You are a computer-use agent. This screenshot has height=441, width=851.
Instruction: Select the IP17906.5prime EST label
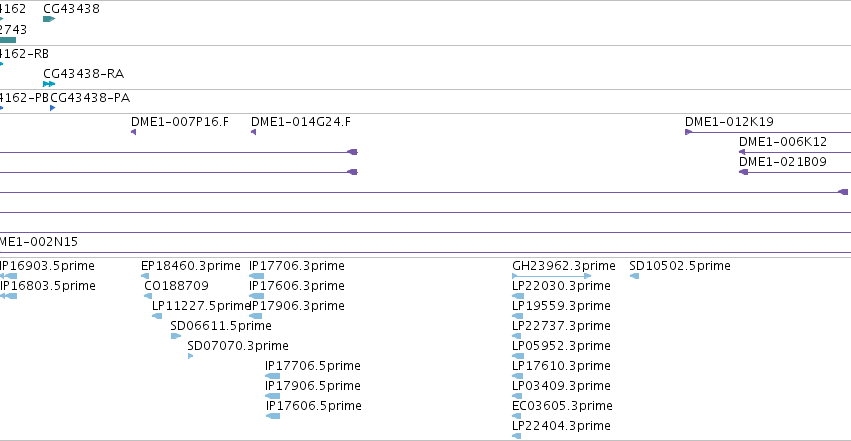(x=313, y=386)
